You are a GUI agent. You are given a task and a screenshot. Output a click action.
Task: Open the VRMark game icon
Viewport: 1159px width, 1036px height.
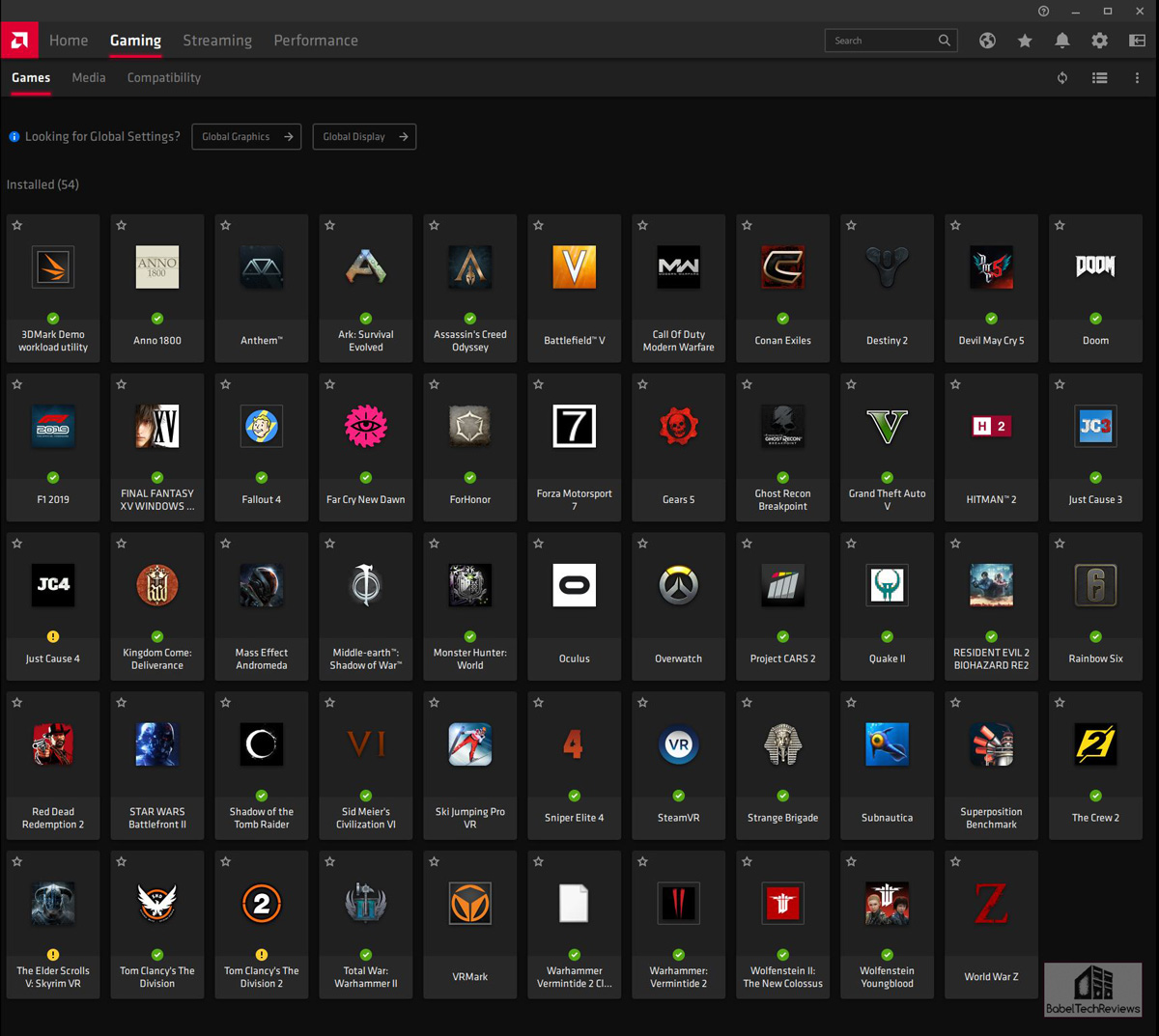coord(469,904)
